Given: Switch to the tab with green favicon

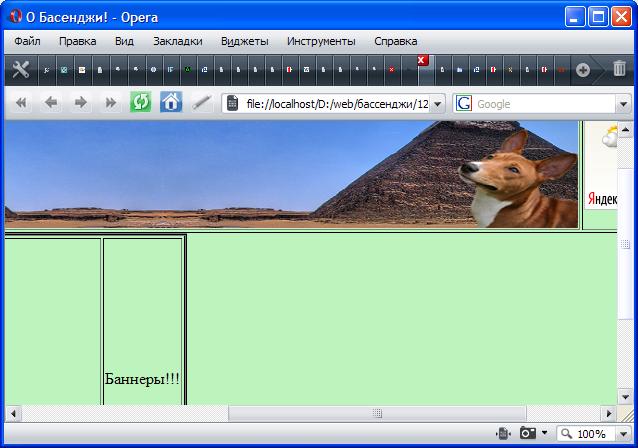Looking at the screenshot, I should pos(188,70).
